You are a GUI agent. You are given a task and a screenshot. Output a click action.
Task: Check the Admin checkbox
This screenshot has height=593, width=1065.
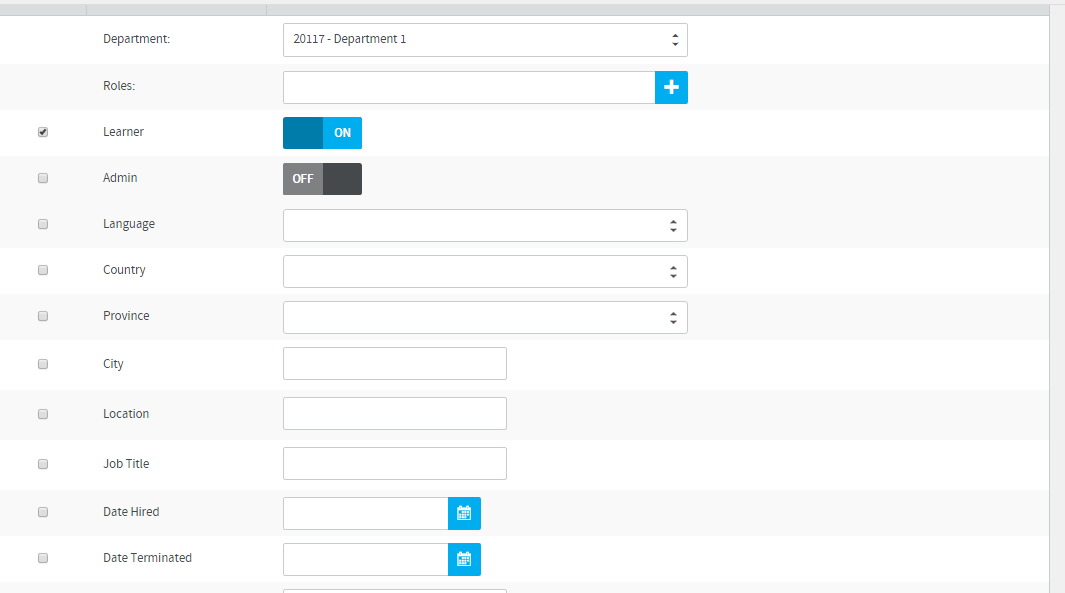(43, 178)
